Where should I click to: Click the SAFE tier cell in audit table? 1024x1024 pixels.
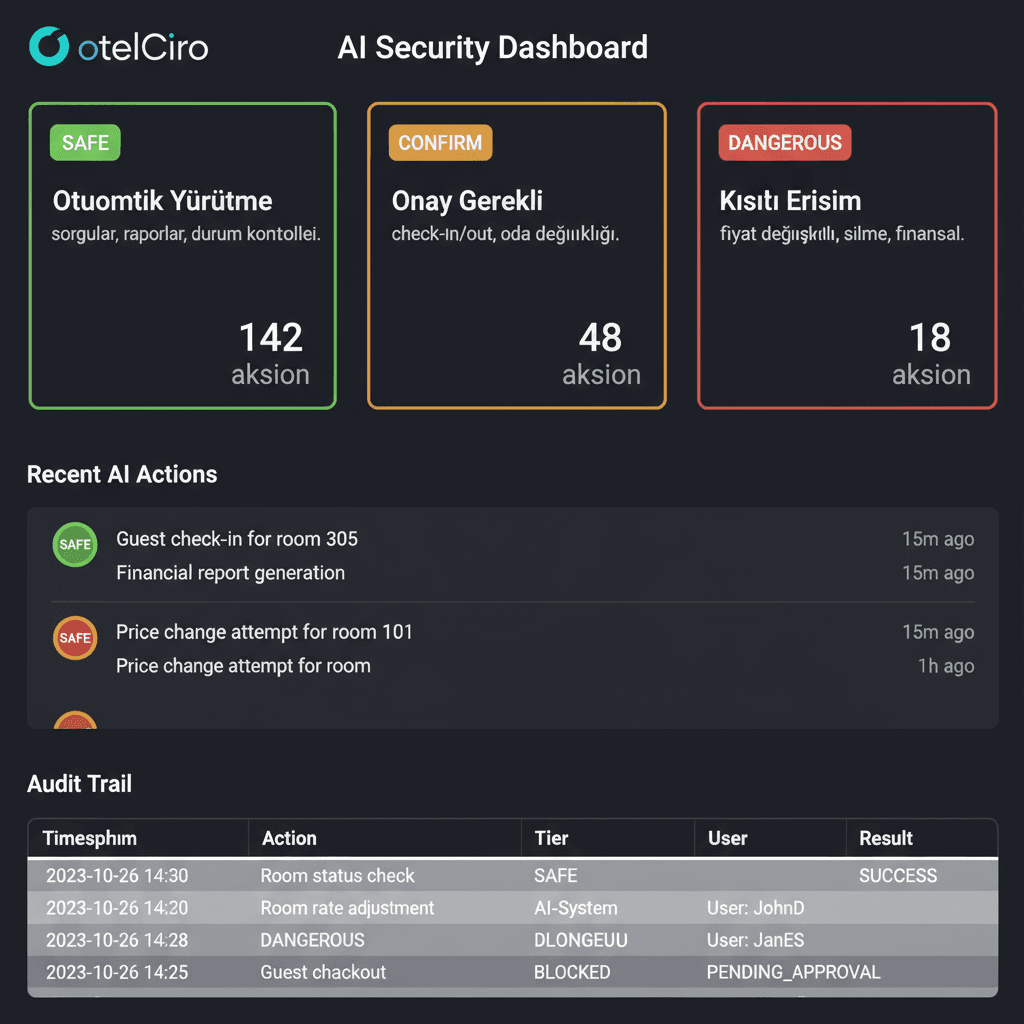pos(556,876)
